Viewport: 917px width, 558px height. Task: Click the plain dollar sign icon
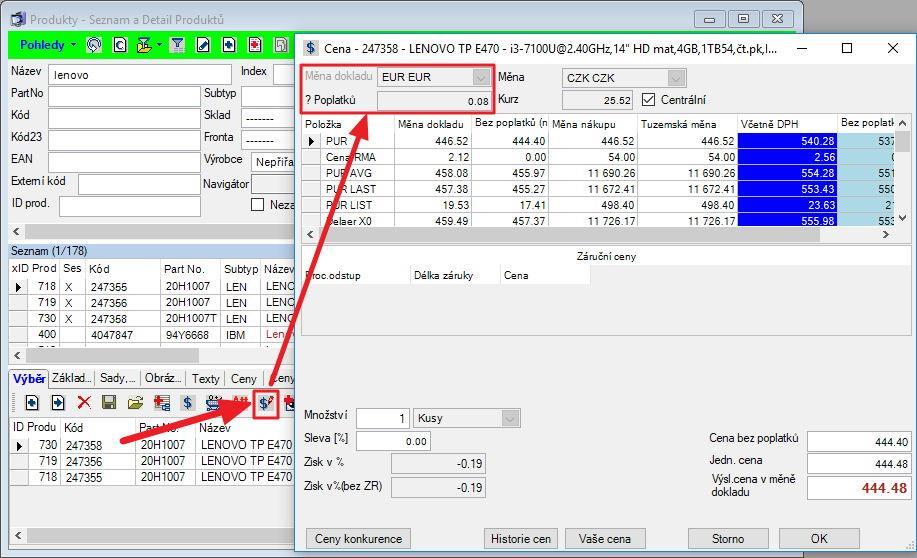coord(187,402)
